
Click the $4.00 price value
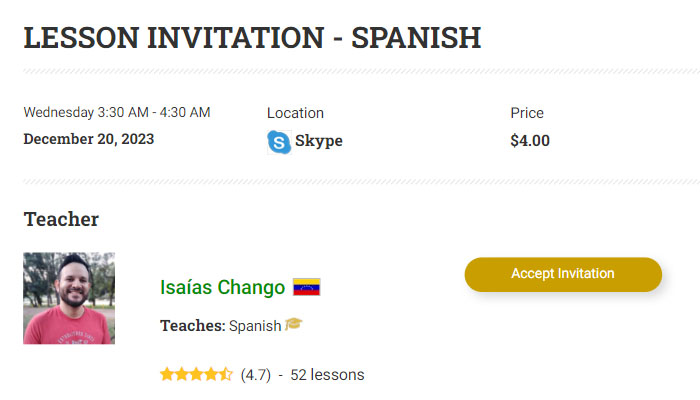point(530,141)
